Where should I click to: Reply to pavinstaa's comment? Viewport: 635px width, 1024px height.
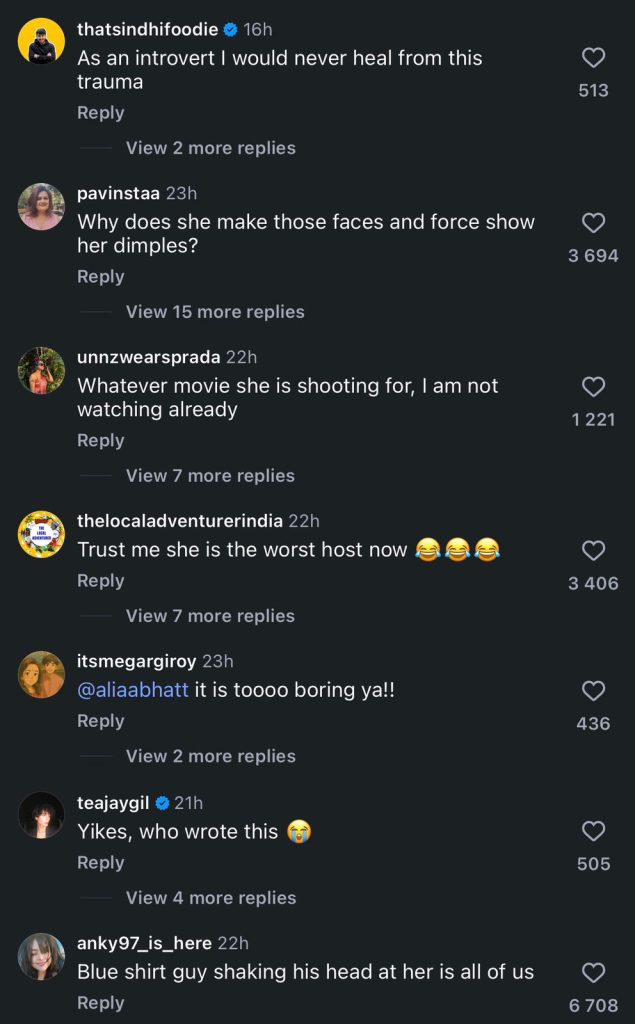pos(101,277)
